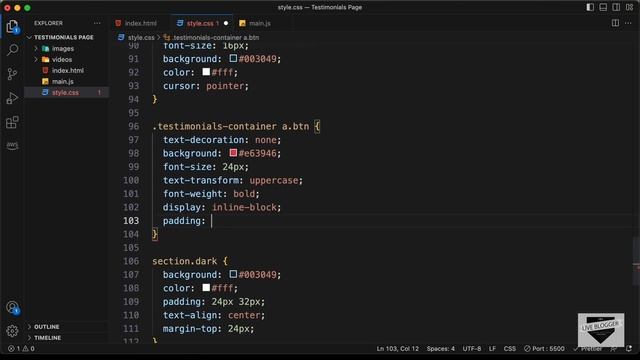Place cursor after padding: on line 103

tap(211, 221)
